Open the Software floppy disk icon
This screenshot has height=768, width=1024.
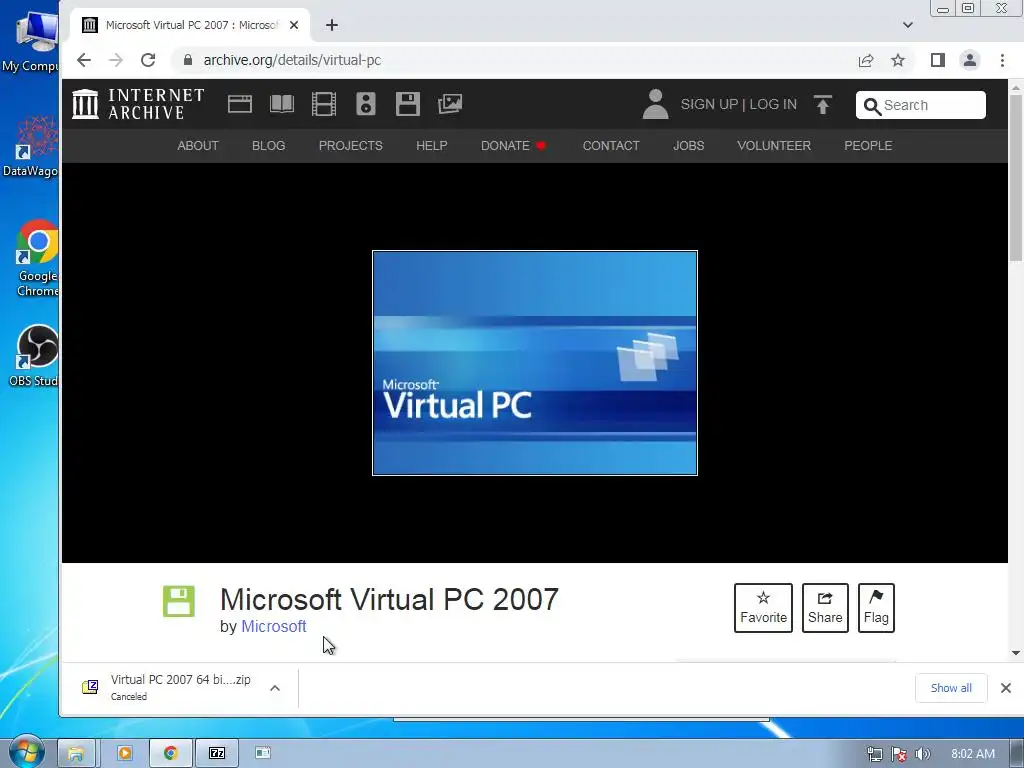408,104
